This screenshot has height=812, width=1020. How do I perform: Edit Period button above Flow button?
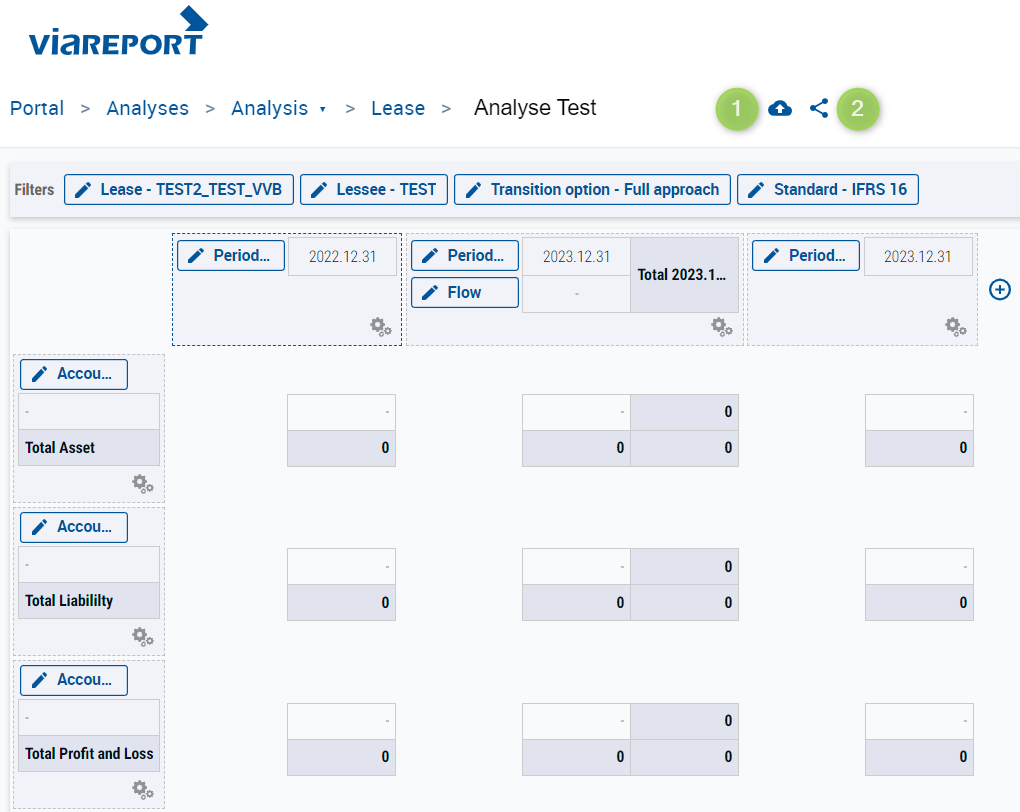[465, 256]
